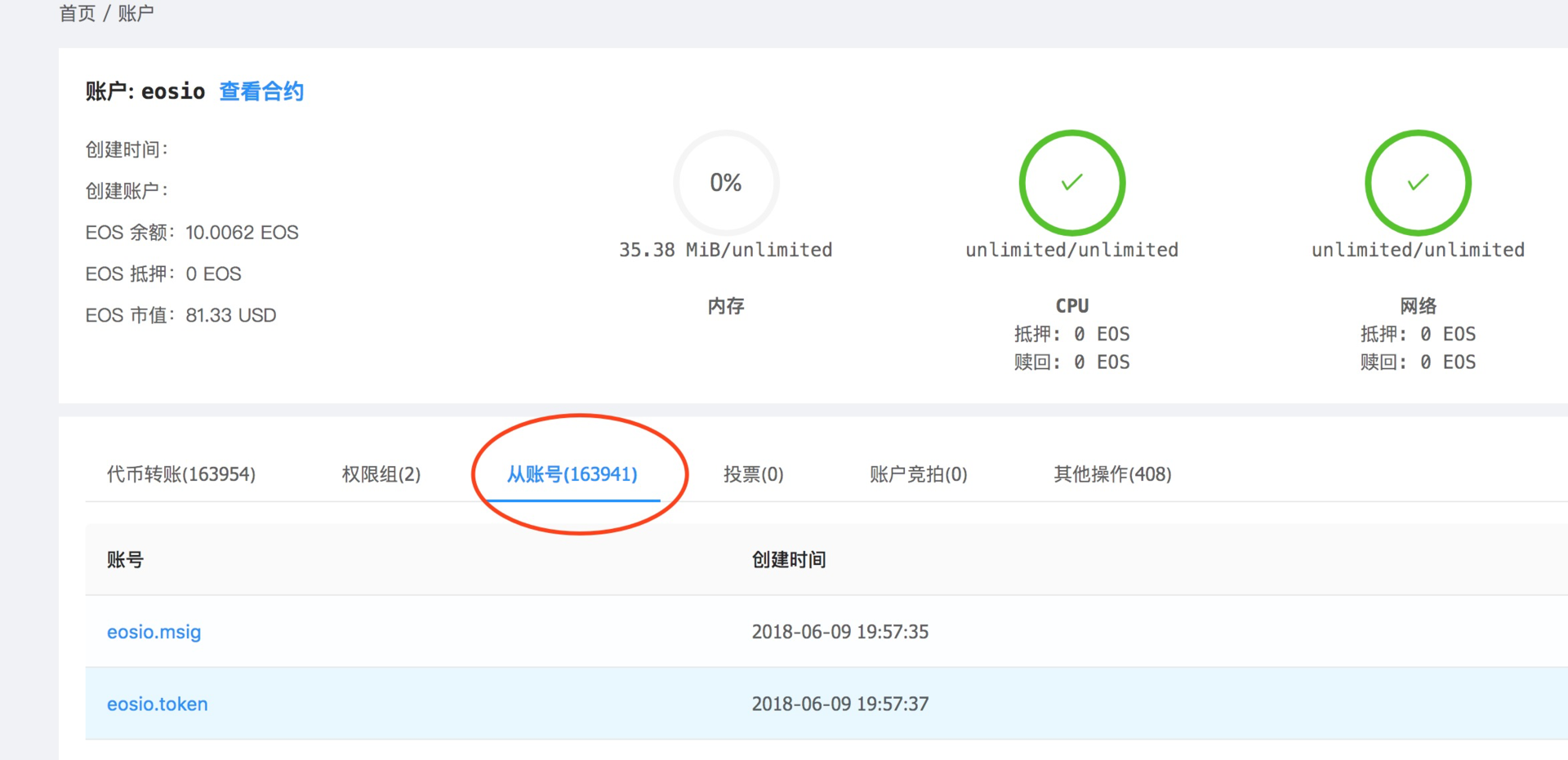This screenshot has width=1568, height=760.
Task: Click 账户 in the breadcrumb
Action: pos(136,13)
